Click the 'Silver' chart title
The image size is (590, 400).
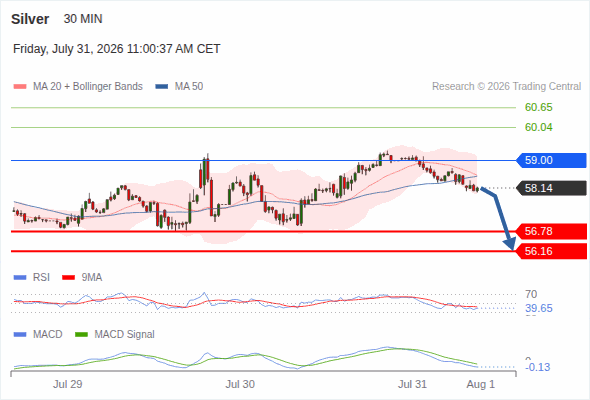(x=30, y=19)
